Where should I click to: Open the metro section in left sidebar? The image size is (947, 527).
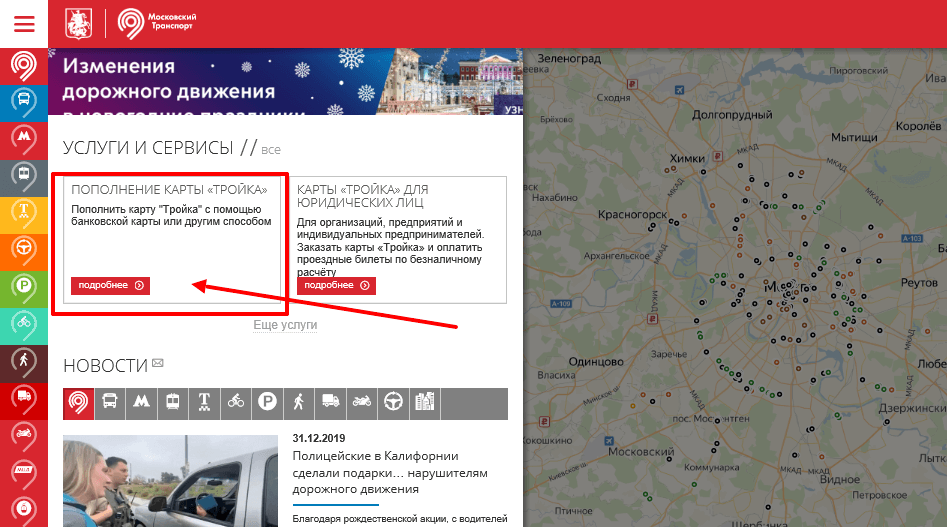coord(24,141)
